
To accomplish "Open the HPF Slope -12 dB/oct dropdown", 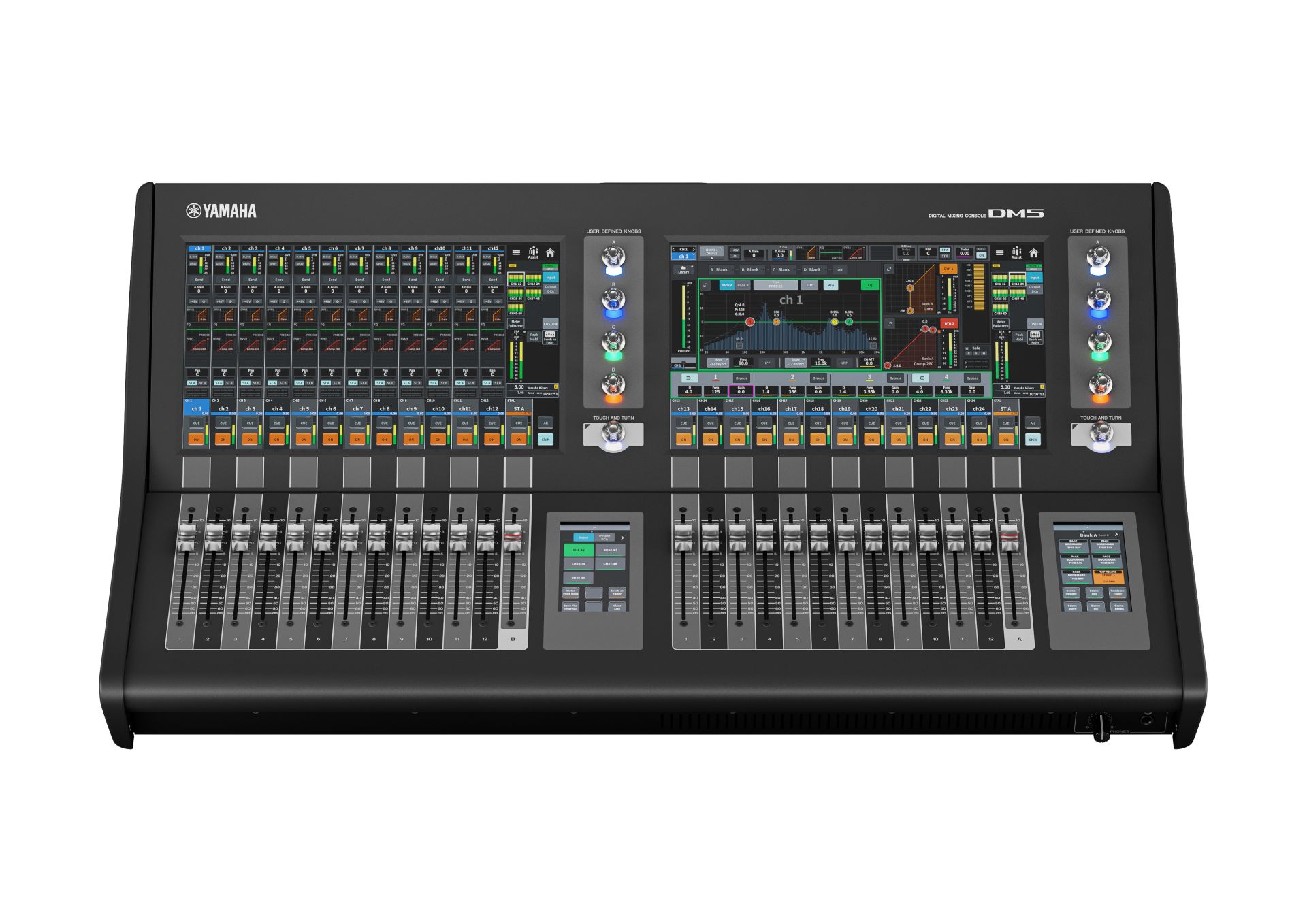I will [x=718, y=363].
